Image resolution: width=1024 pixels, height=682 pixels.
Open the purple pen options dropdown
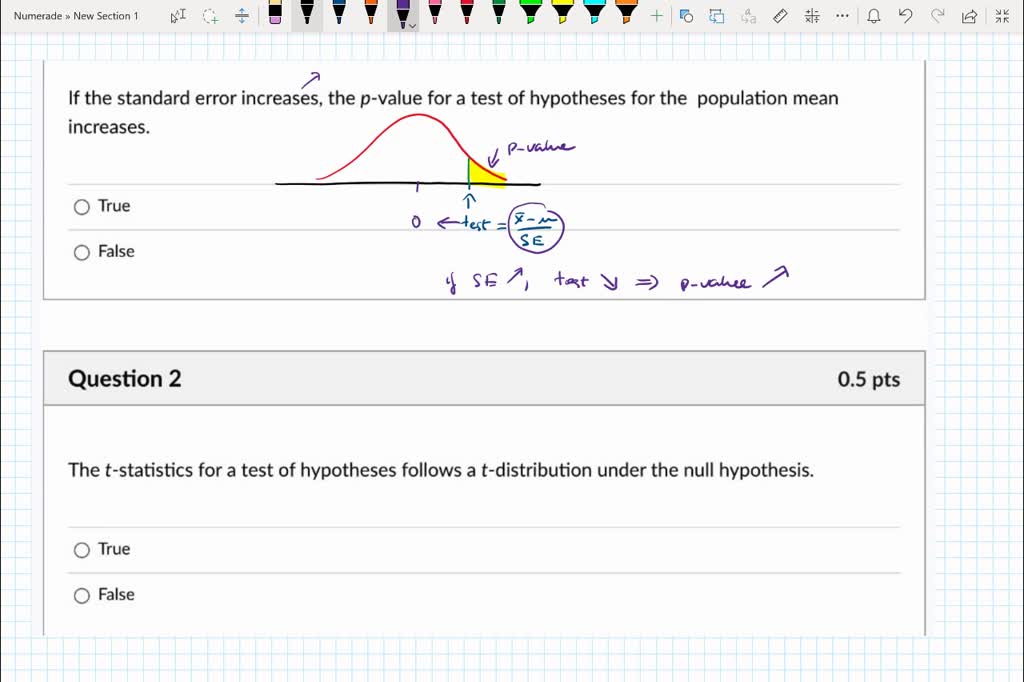pyautogui.click(x=411, y=26)
